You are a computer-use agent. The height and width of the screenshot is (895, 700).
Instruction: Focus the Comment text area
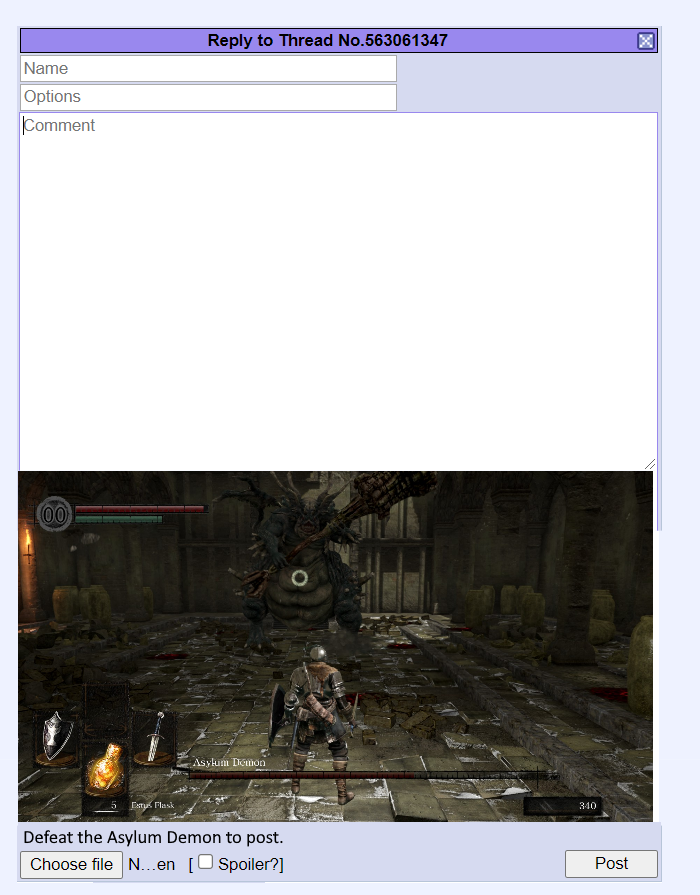point(339,292)
